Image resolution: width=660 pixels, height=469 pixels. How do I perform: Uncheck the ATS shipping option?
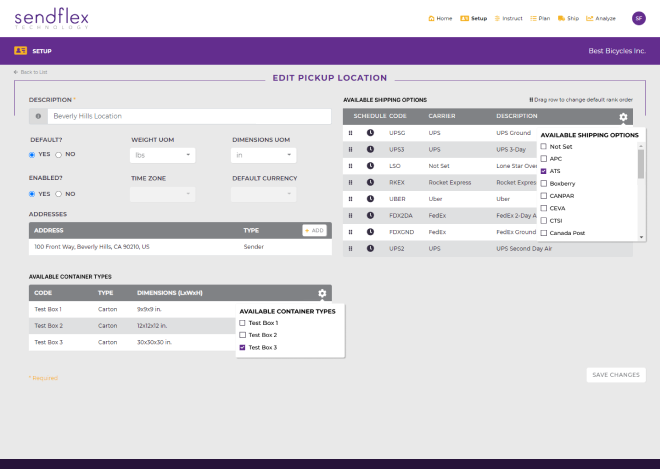coord(543,171)
